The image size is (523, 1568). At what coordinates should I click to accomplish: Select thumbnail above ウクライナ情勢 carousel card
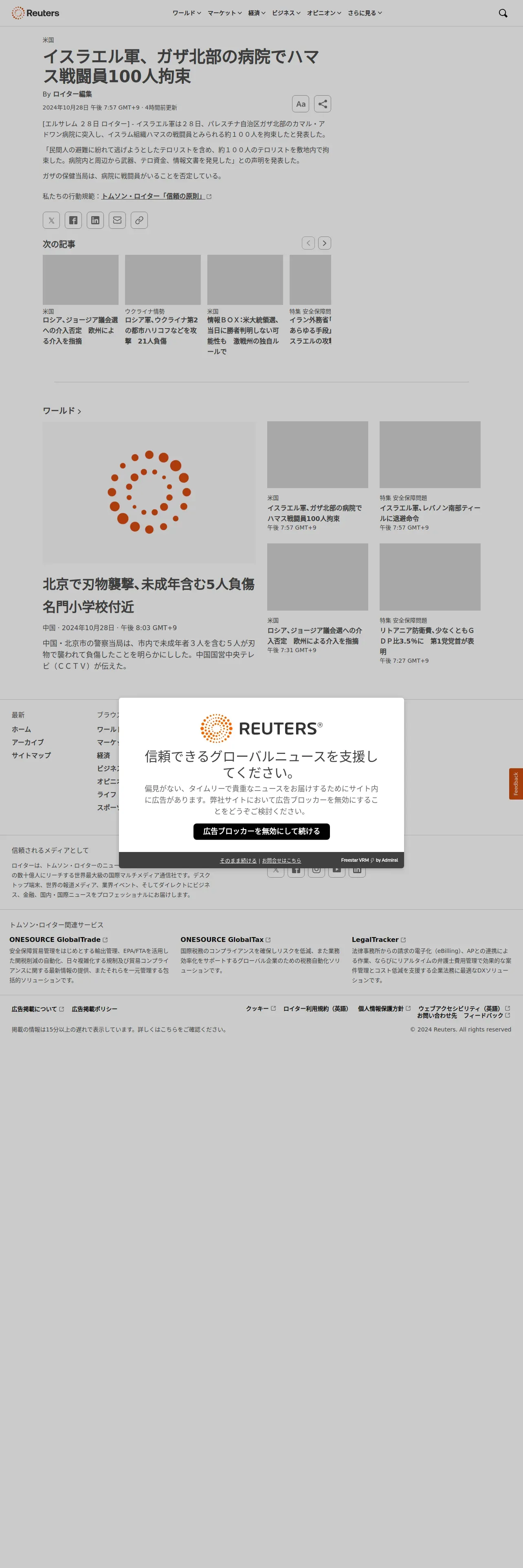pos(163,280)
